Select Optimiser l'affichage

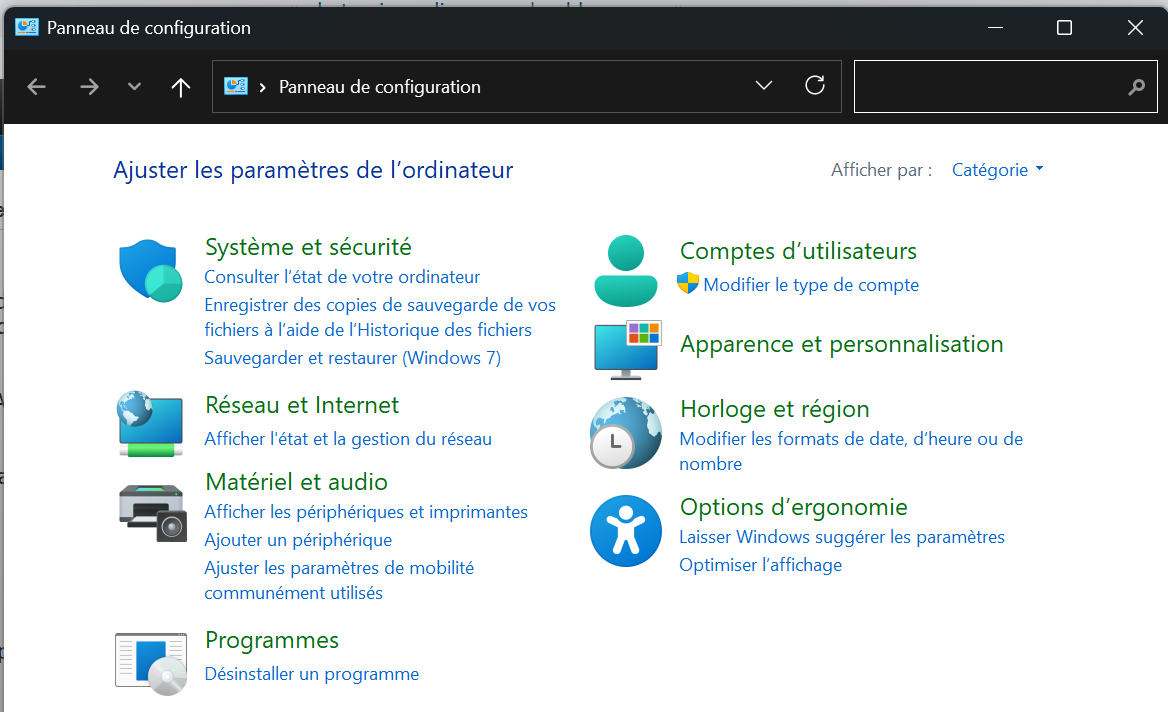(763, 564)
